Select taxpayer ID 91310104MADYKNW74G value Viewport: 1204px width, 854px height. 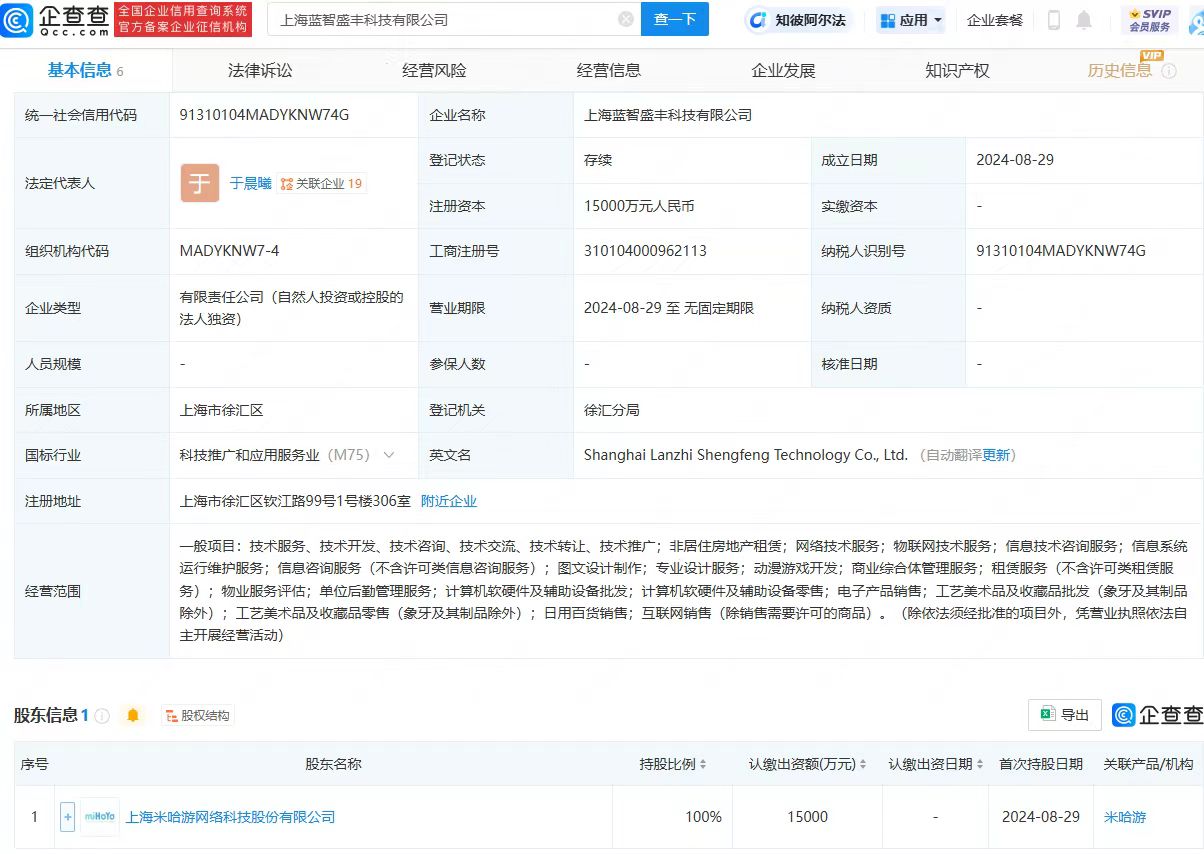(x=1061, y=251)
